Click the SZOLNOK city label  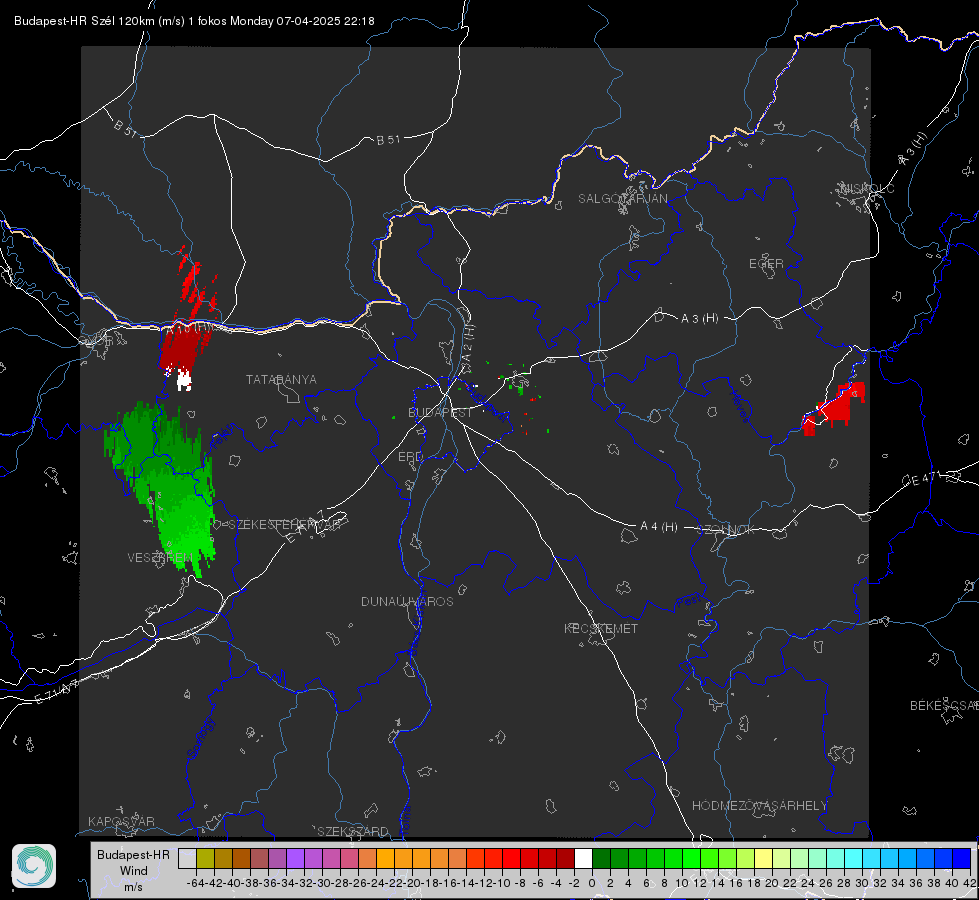click(x=726, y=530)
